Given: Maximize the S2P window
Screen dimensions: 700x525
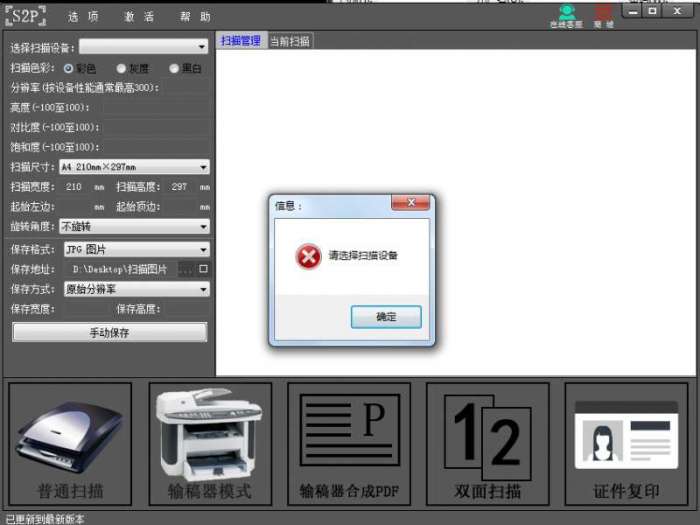Looking at the screenshot, I should pyautogui.click(x=653, y=11).
